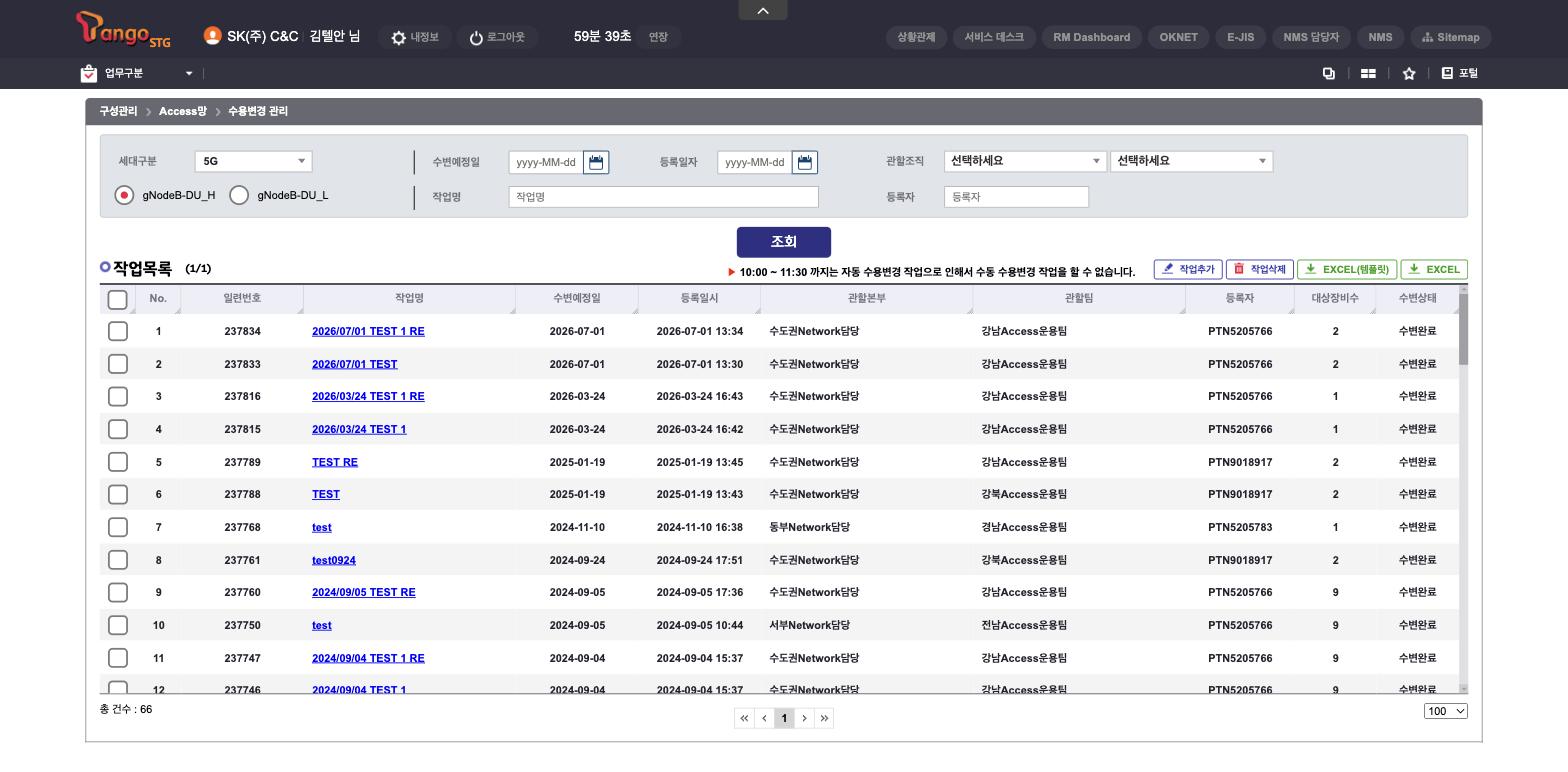Open the 서비스 데스크 menu
This screenshot has width=1568, height=772.
tap(994, 37)
